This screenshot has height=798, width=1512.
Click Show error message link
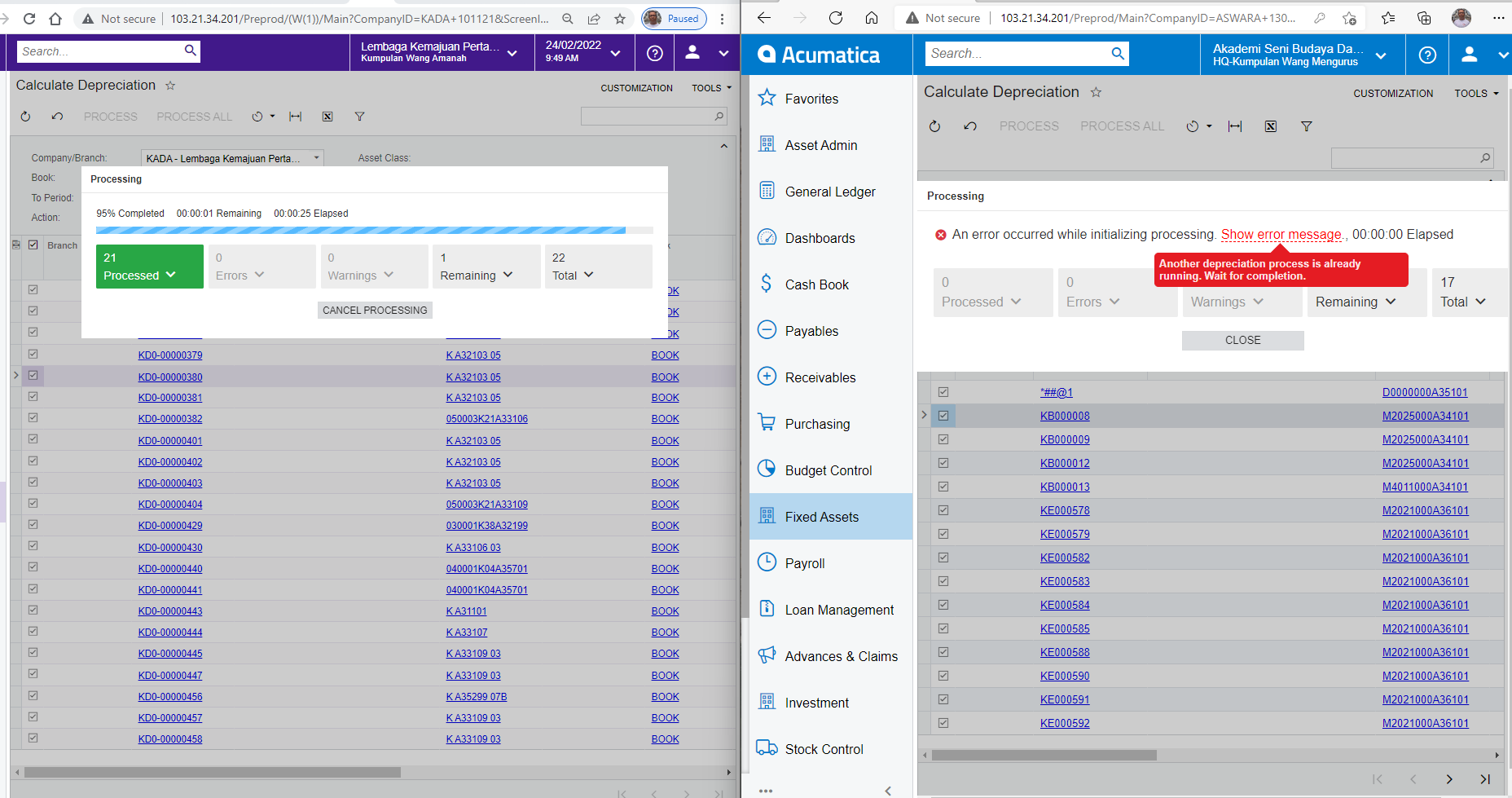(x=1281, y=234)
